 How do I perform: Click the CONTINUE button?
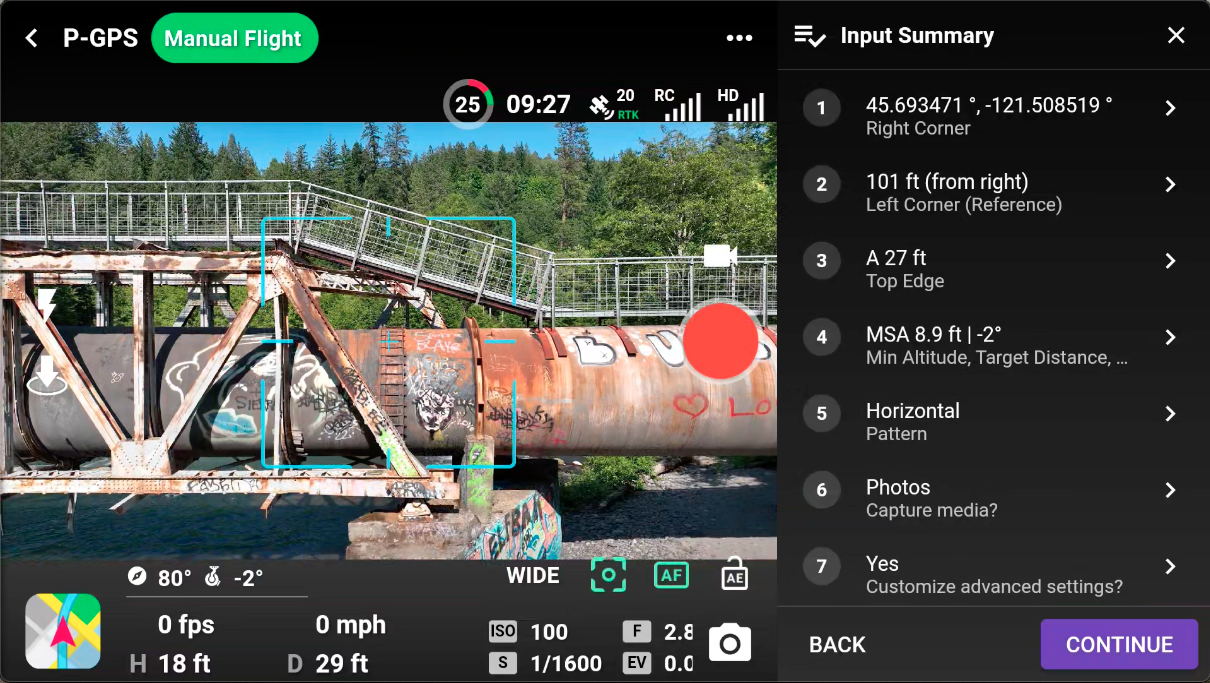[x=1119, y=644]
